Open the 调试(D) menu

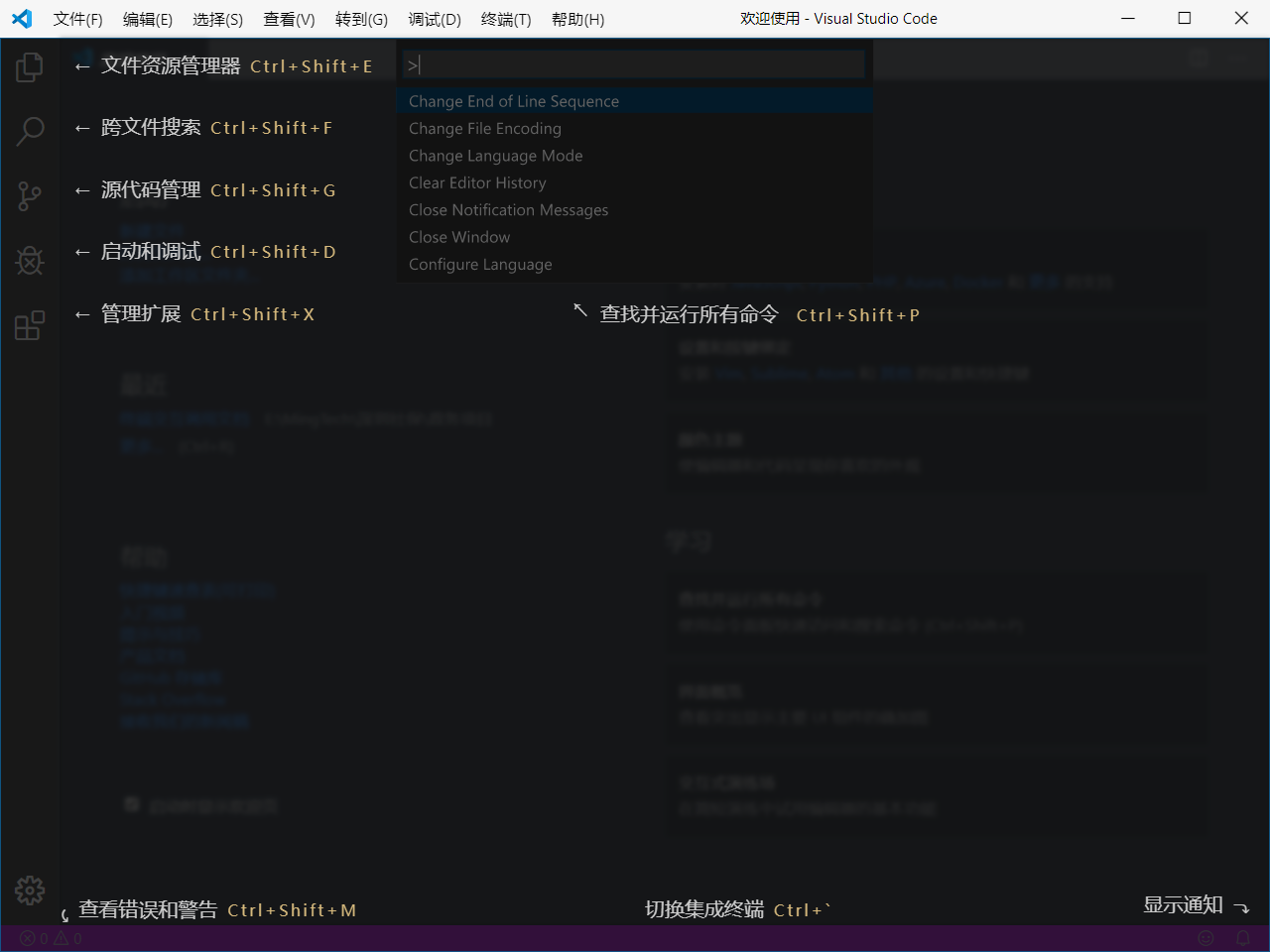435,19
